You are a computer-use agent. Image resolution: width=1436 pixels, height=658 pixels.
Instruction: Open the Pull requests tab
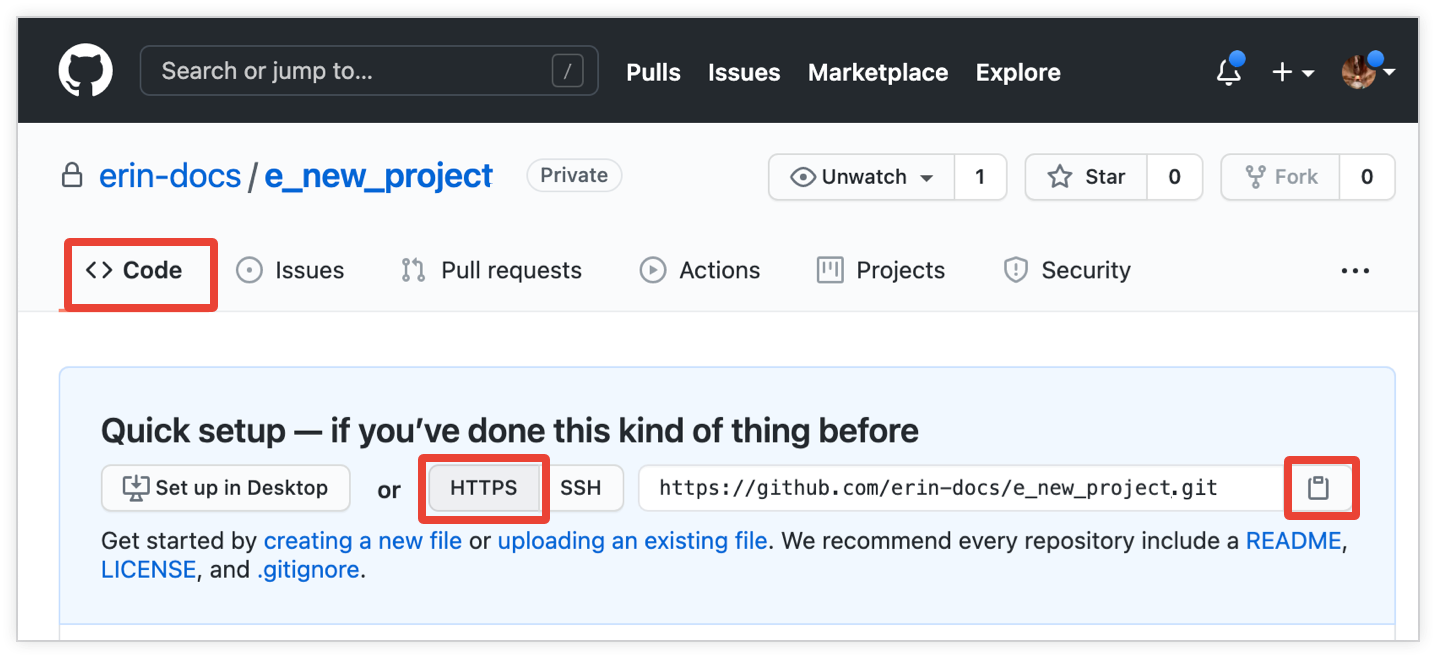[491, 271]
